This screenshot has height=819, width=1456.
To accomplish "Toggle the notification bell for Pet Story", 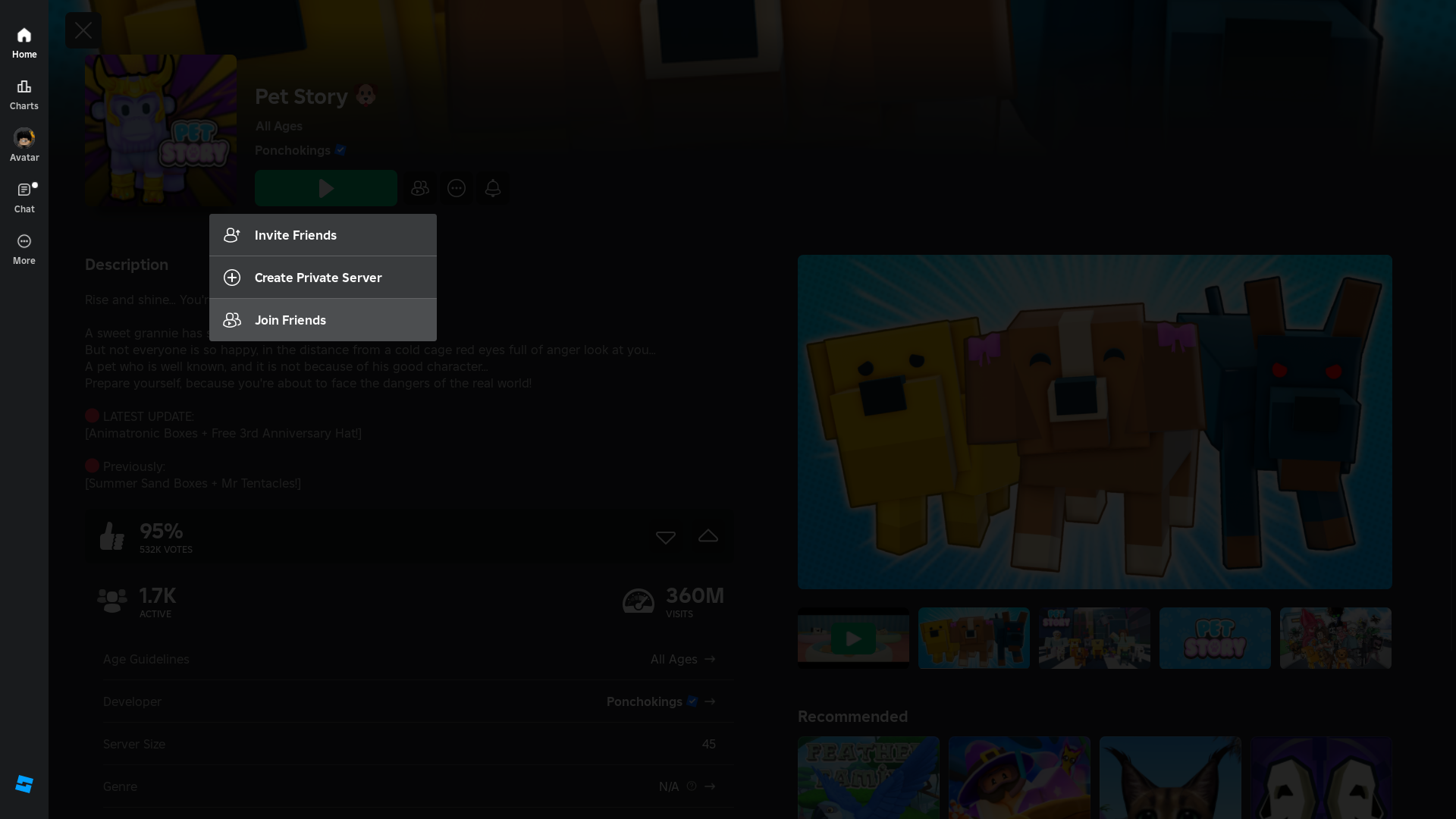I will pyautogui.click(x=493, y=188).
